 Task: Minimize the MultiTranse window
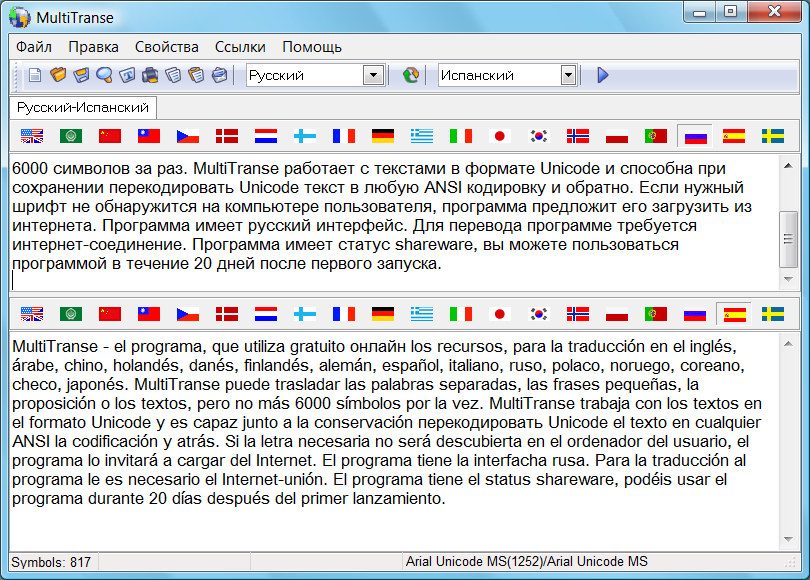699,12
